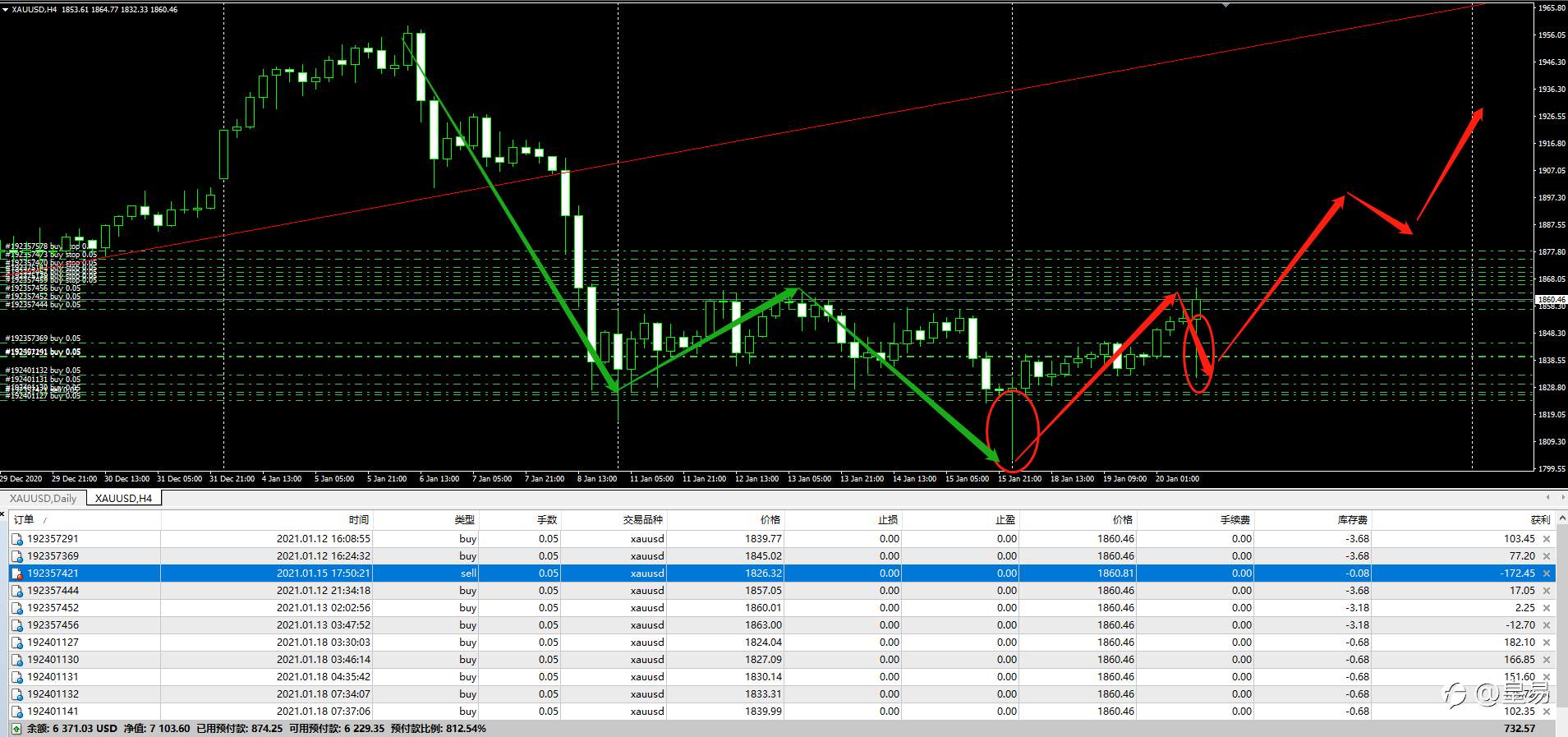
Task: Click the order icon for ticket 192357291
Action: click(x=17, y=539)
